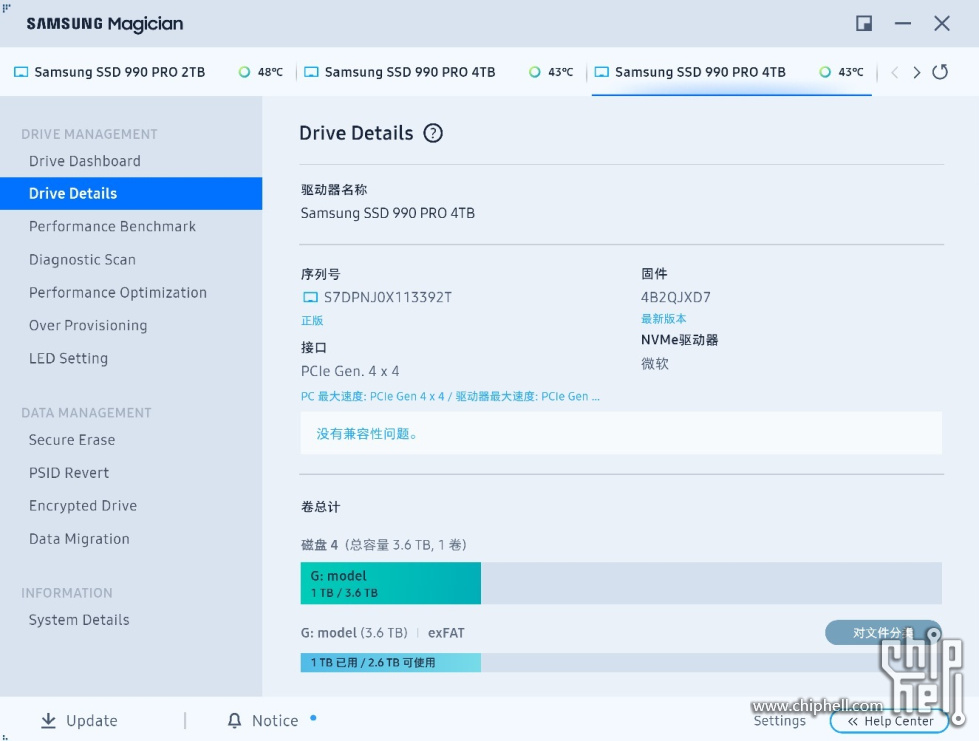
Task: Select the active Samsung SSD 990 PRO 4TB tab
Action: (x=731, y=72)
